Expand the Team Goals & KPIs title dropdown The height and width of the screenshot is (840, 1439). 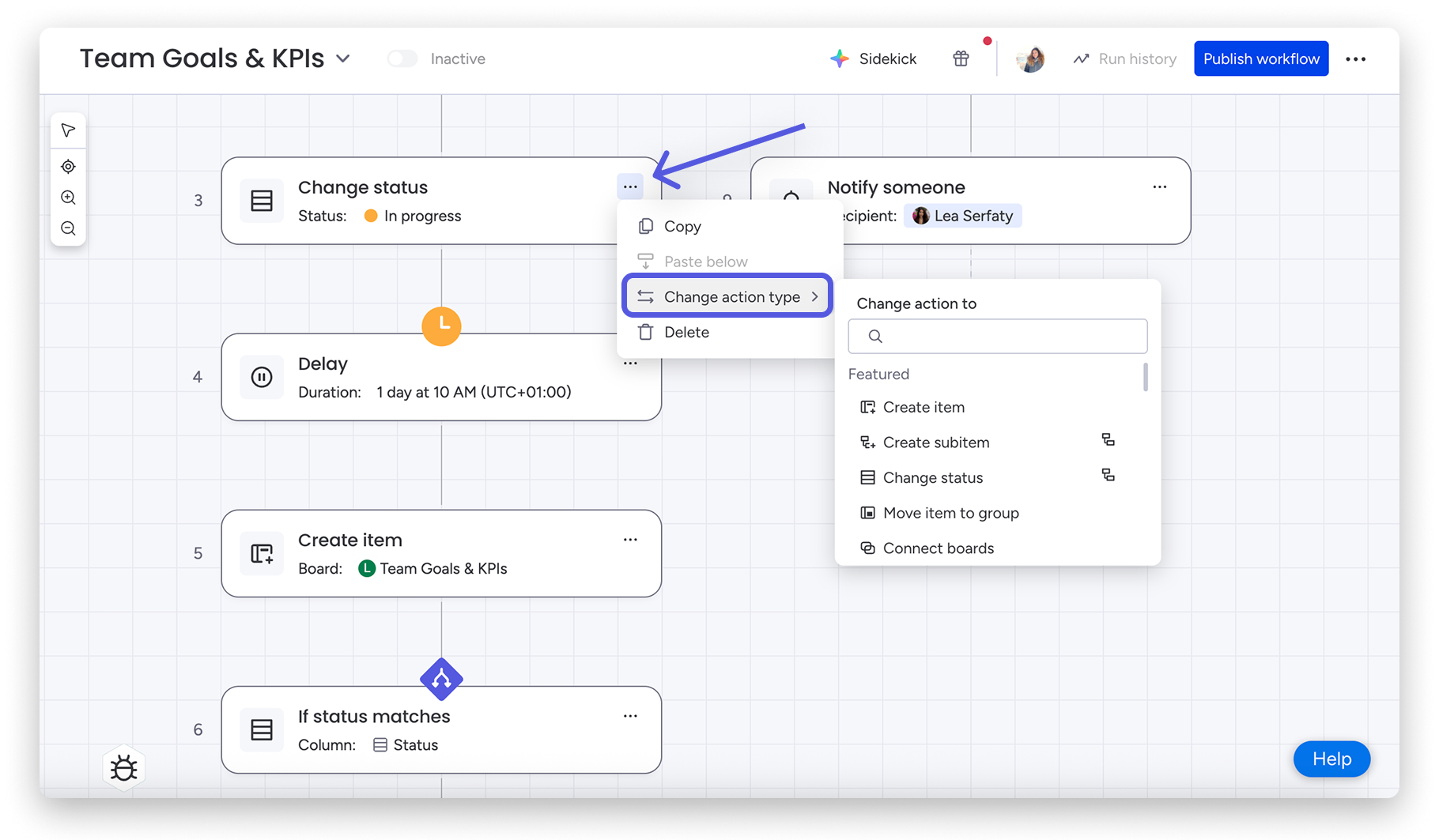(x=343, y=58)
